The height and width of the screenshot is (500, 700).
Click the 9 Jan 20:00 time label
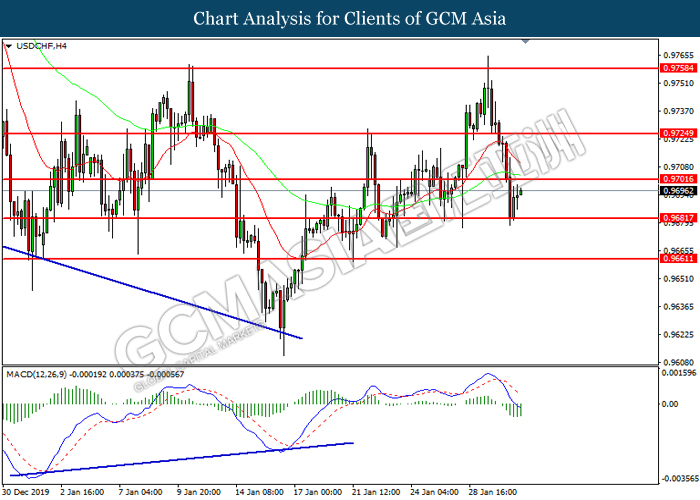pyautogui.click(x=199, y=492)
